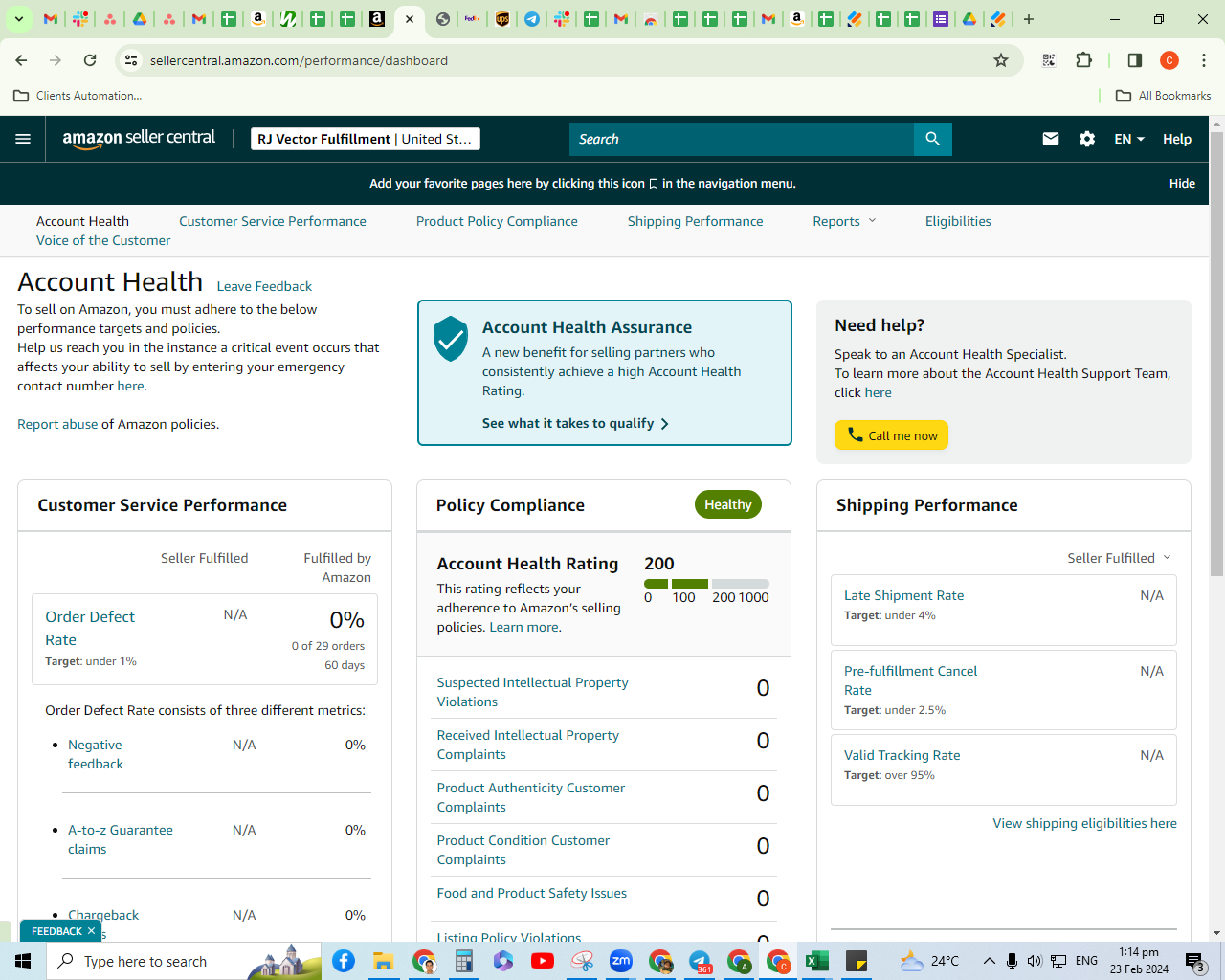Click the Windows taskbar search box
Image resolution: width=1225 pixels, height=980 pixels.
(184, 961)
